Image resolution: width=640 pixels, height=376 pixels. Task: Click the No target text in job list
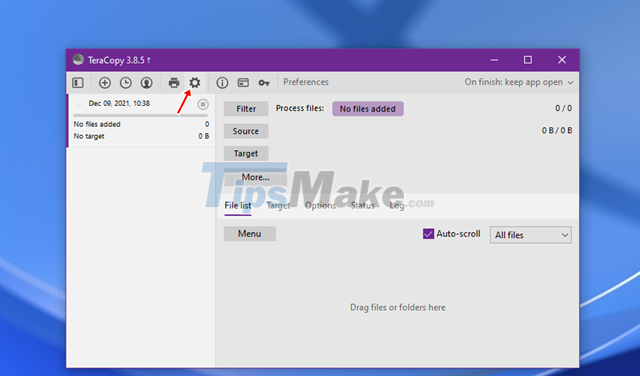(x=89, y=136)
